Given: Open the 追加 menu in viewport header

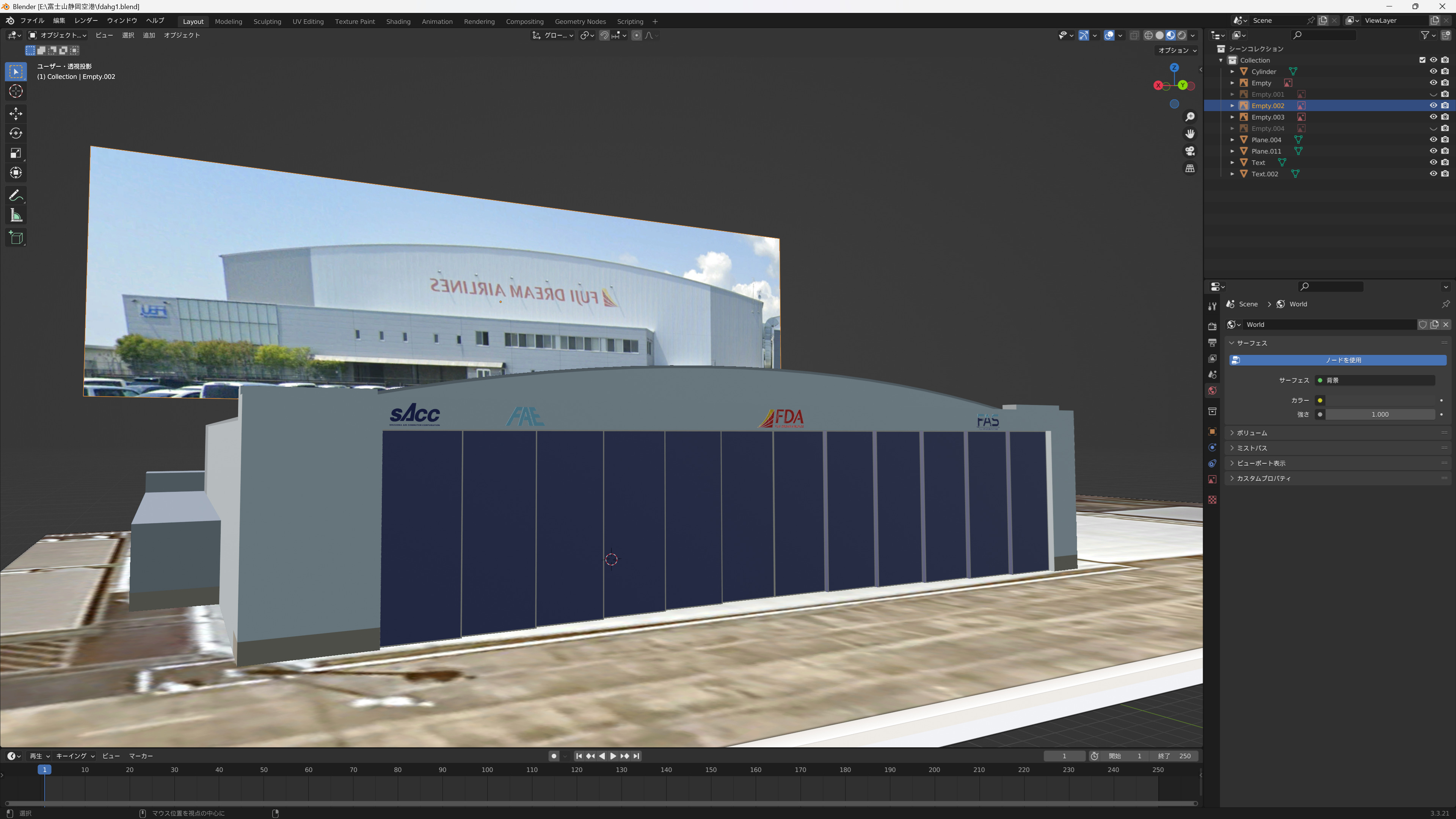Looking at the screenshot, I should [149, 35].
